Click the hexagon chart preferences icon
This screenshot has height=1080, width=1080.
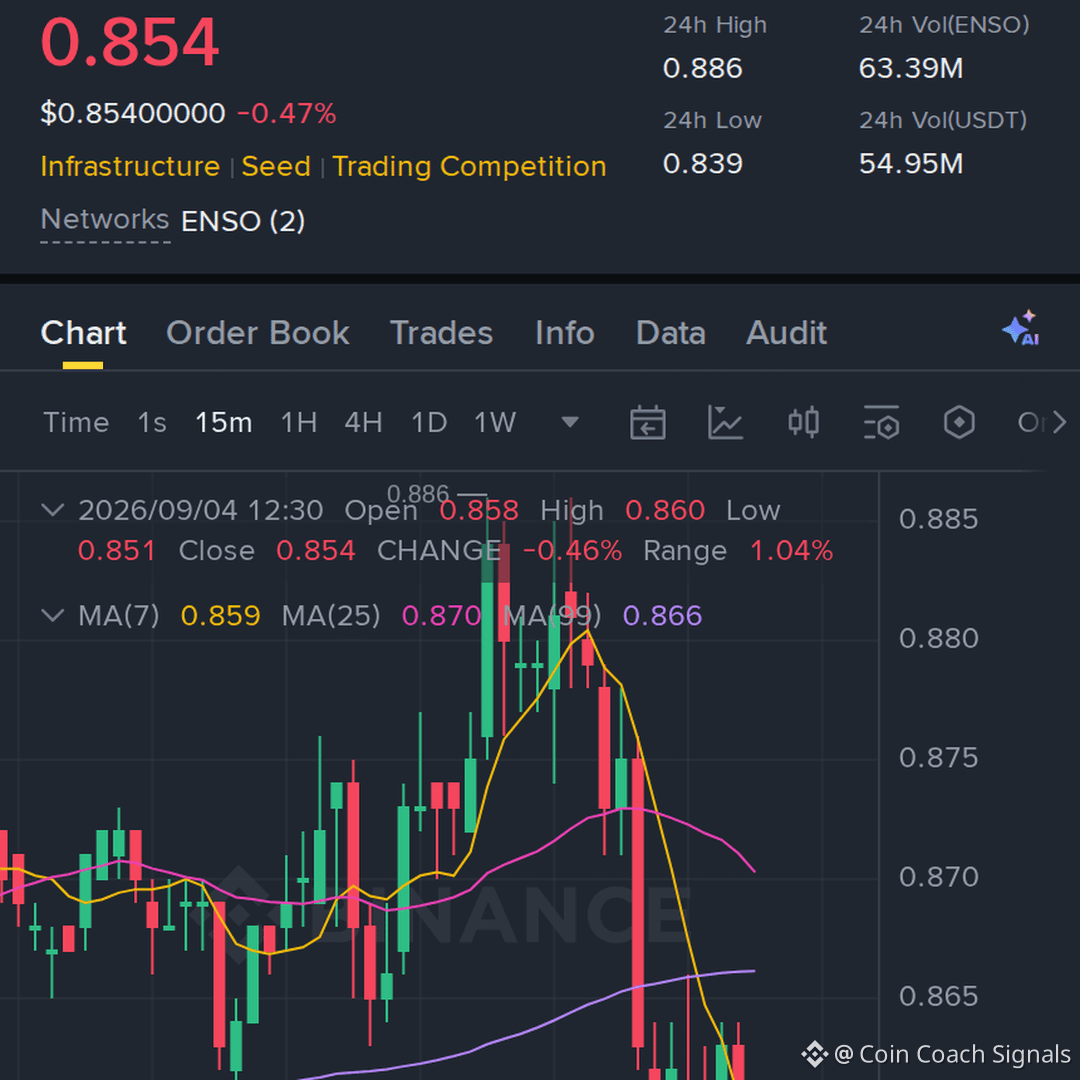pyautogui.click(x=959, y=422)
